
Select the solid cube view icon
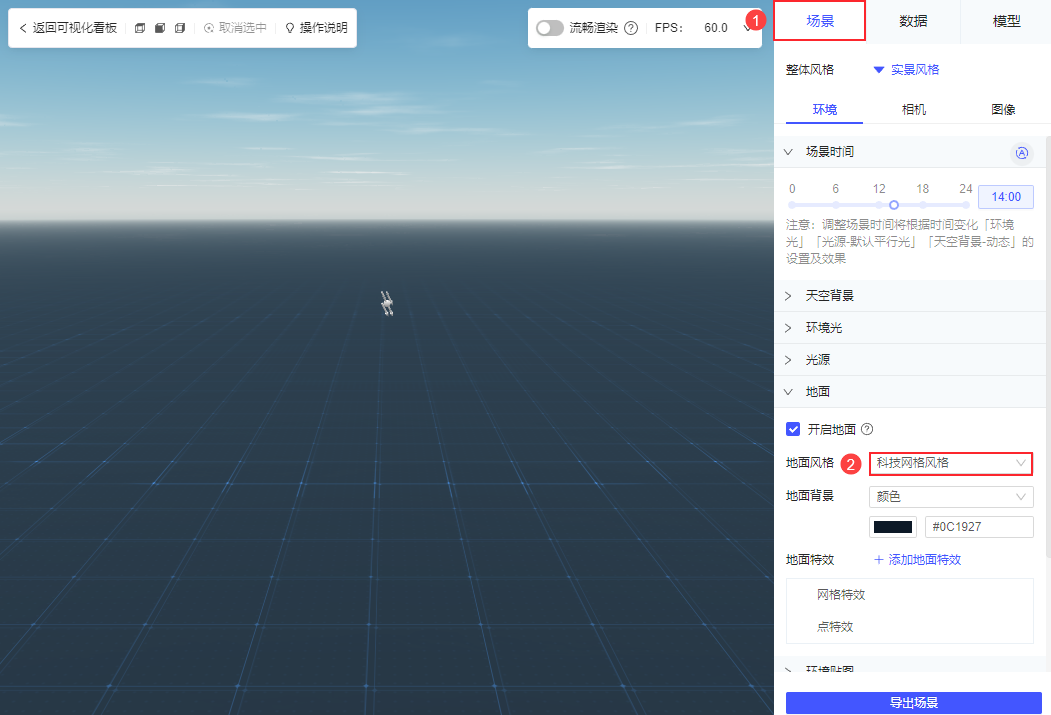[x=160, y=28]
